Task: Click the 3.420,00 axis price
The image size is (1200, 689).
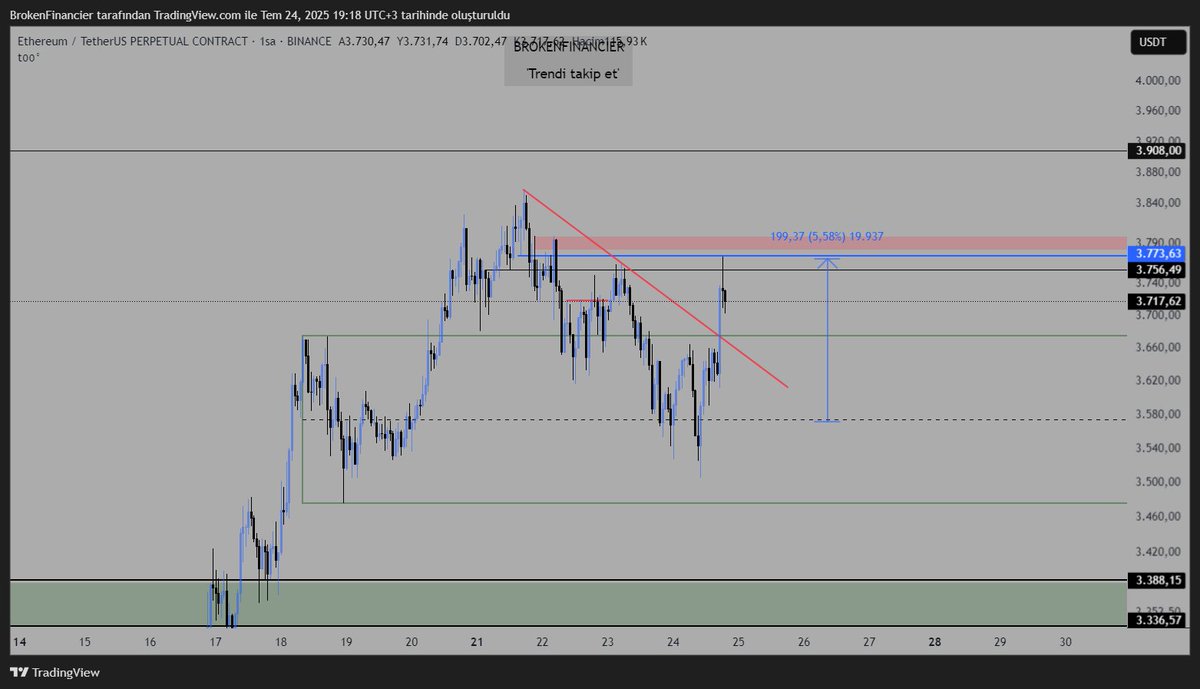Action: [1157, 552]
